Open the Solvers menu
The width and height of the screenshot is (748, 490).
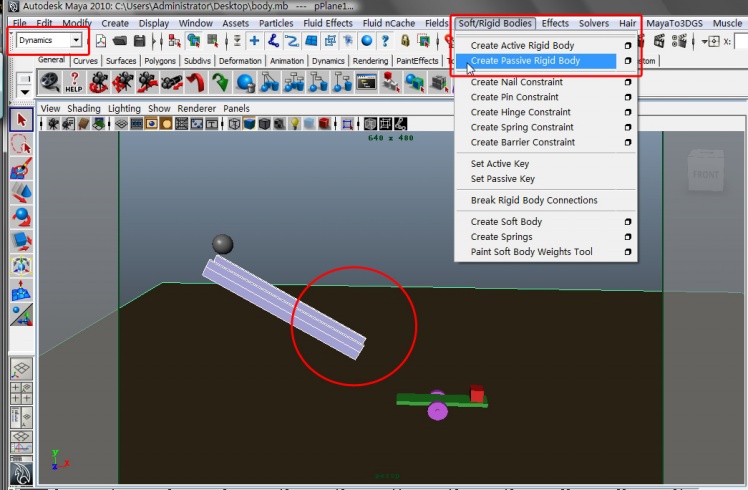[593, 23]
